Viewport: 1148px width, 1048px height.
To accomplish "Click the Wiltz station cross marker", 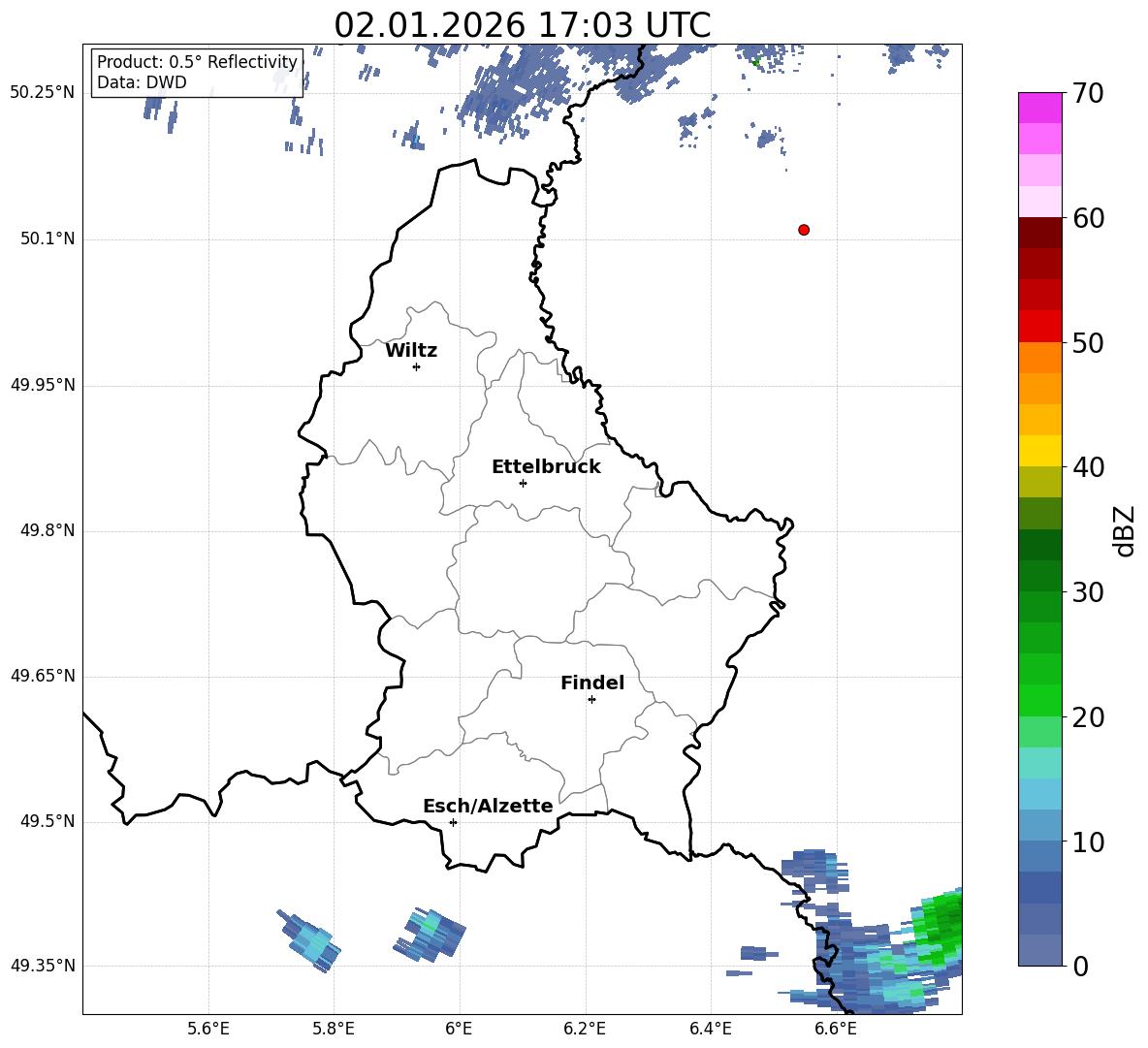I will (417, 366).
